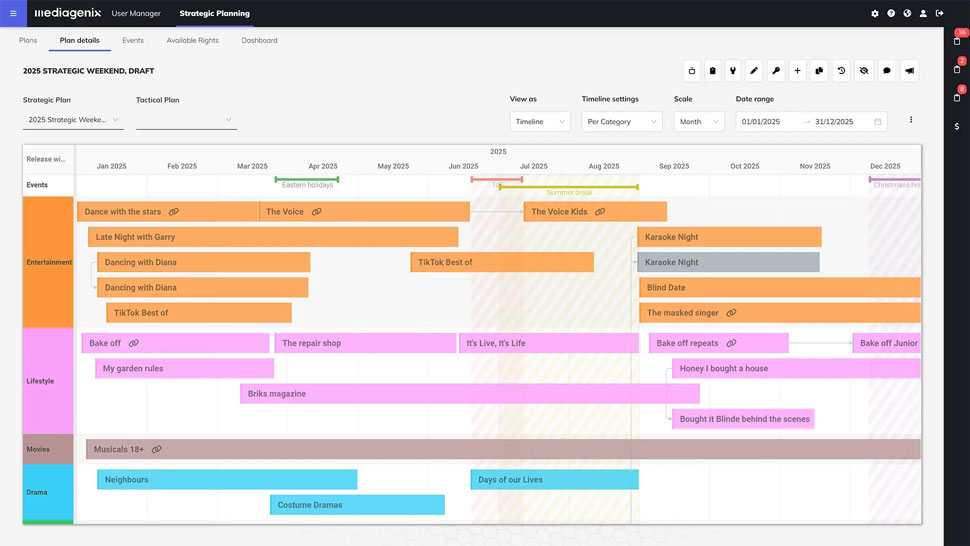The width and height of the screenshot is (970, 546).
Task: Click the dollar sign icon in right sidebar
Action: (x=957, y=127)
